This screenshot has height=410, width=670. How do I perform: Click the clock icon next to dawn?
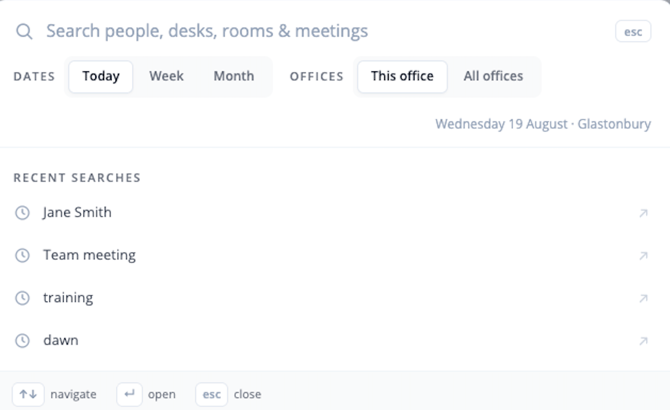coord(22,341)
